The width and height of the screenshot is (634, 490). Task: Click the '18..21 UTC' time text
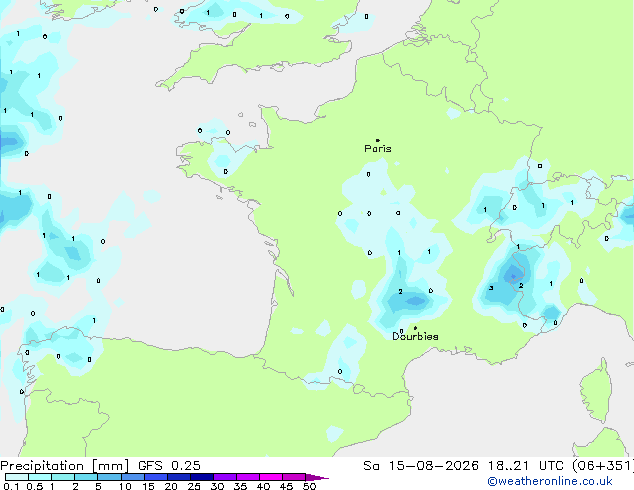[526, 466]
